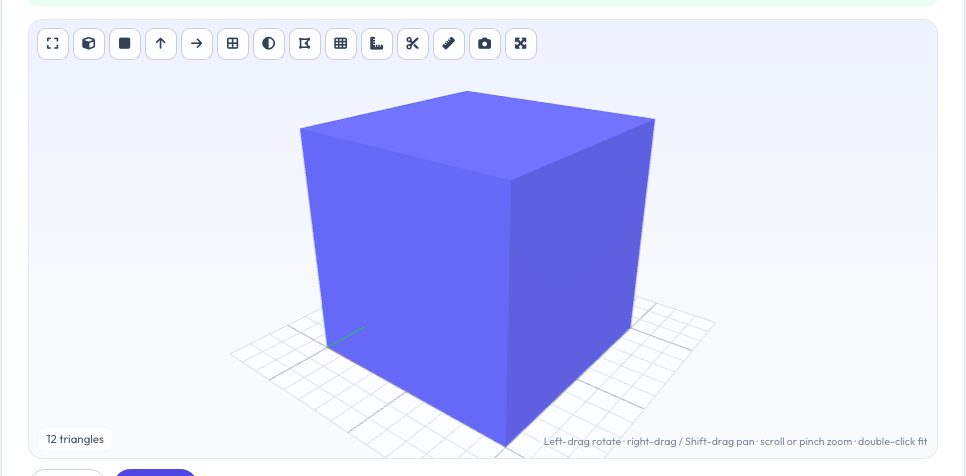Select the ruler measure tool

[448, 44]
